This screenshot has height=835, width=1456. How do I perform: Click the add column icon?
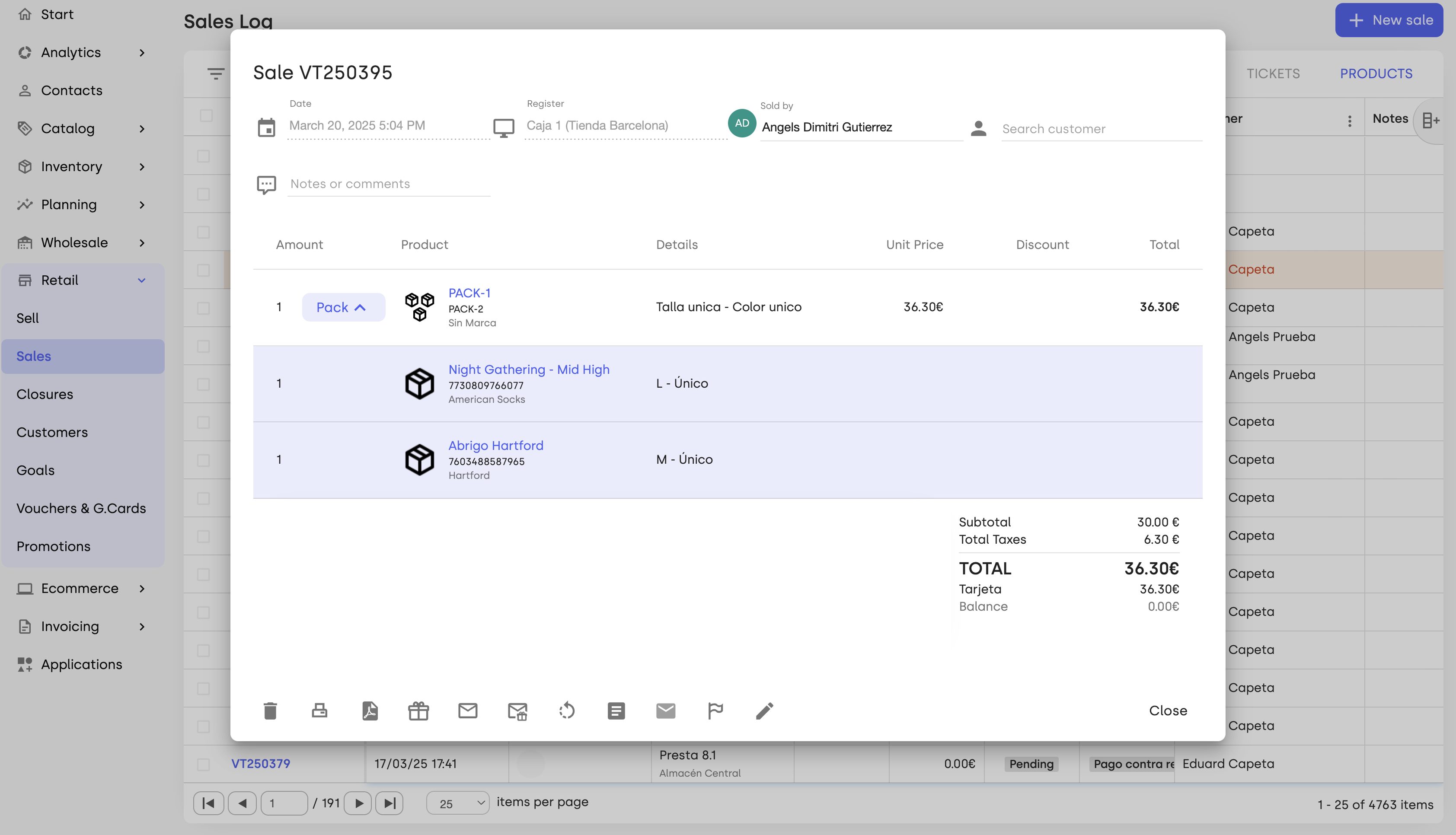pos(1431,121)
